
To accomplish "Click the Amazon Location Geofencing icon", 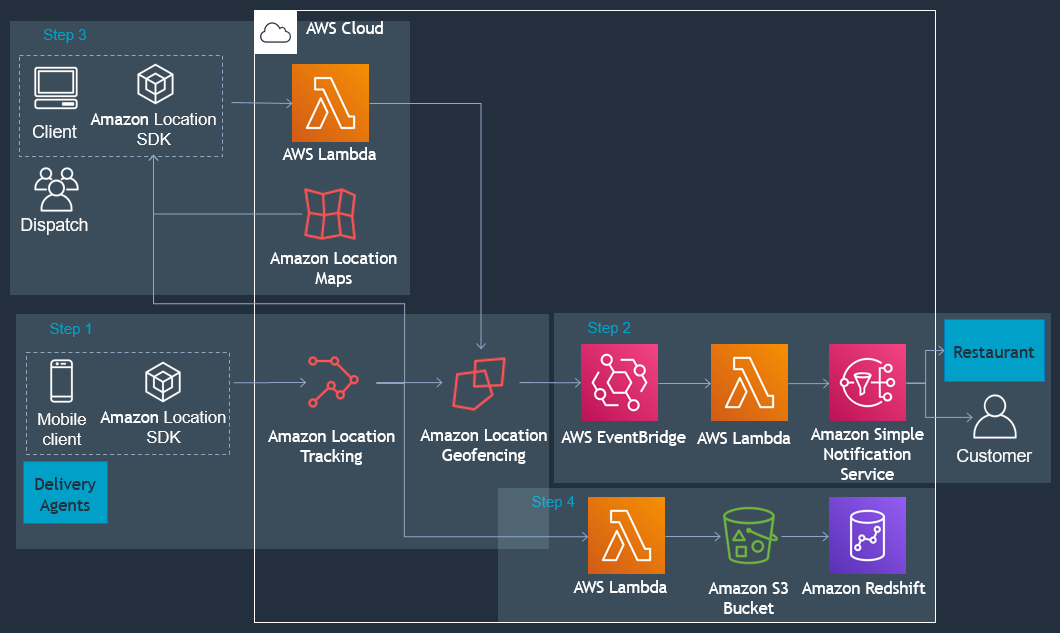I will pos(479,383).
